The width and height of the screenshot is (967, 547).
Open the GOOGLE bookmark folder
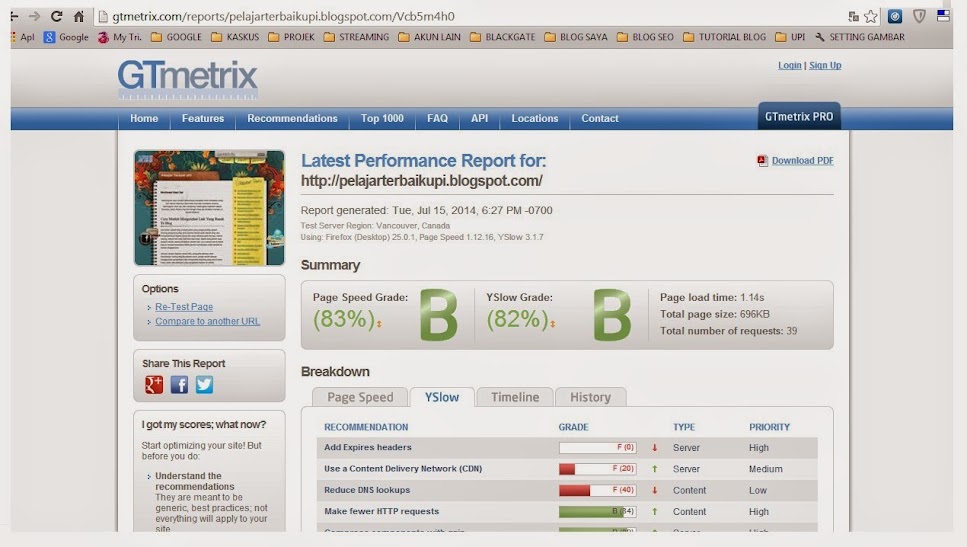coord(176,37)
